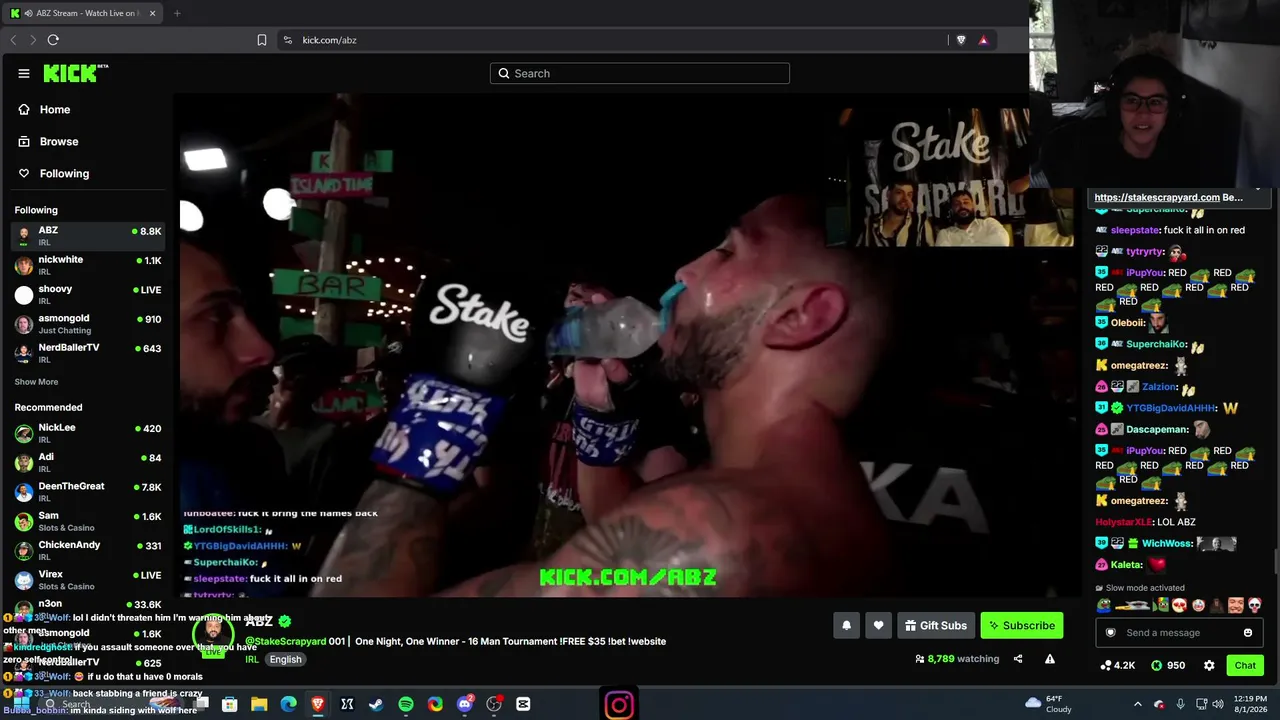Open NickLee recommended channel
1280x720 pixels.
(88, 433)
